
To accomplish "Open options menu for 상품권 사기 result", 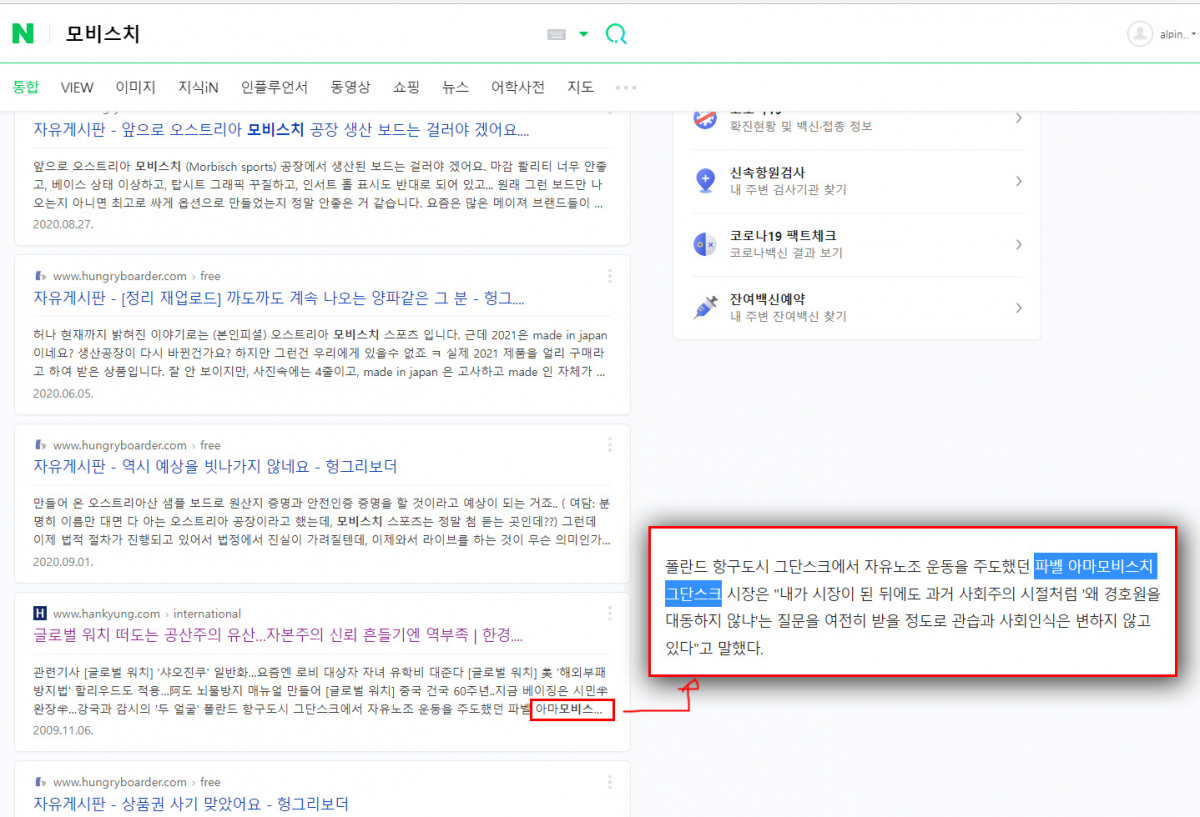I will pyautogui.click(x=610, y=782).
